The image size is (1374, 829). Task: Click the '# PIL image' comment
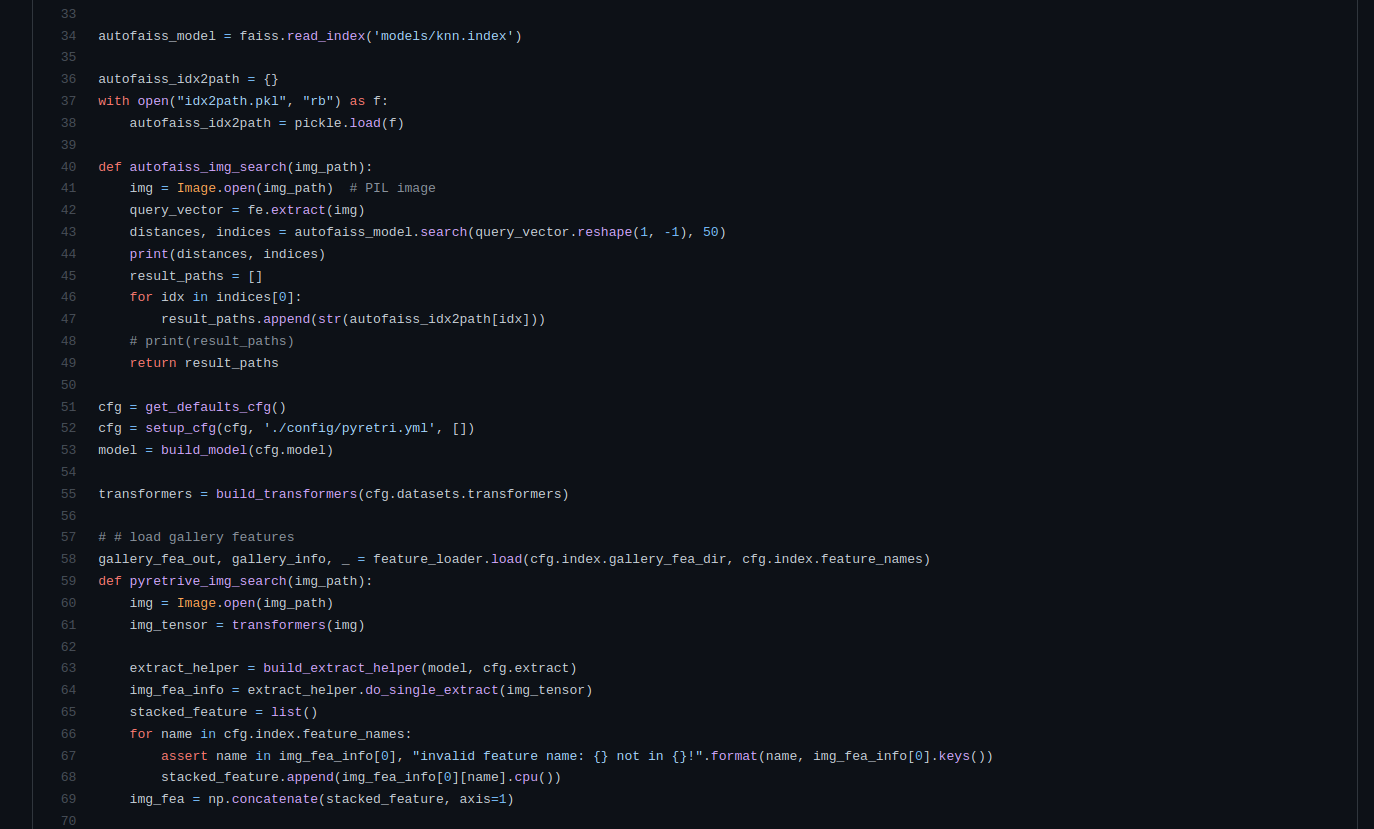(x=392, y=188)
